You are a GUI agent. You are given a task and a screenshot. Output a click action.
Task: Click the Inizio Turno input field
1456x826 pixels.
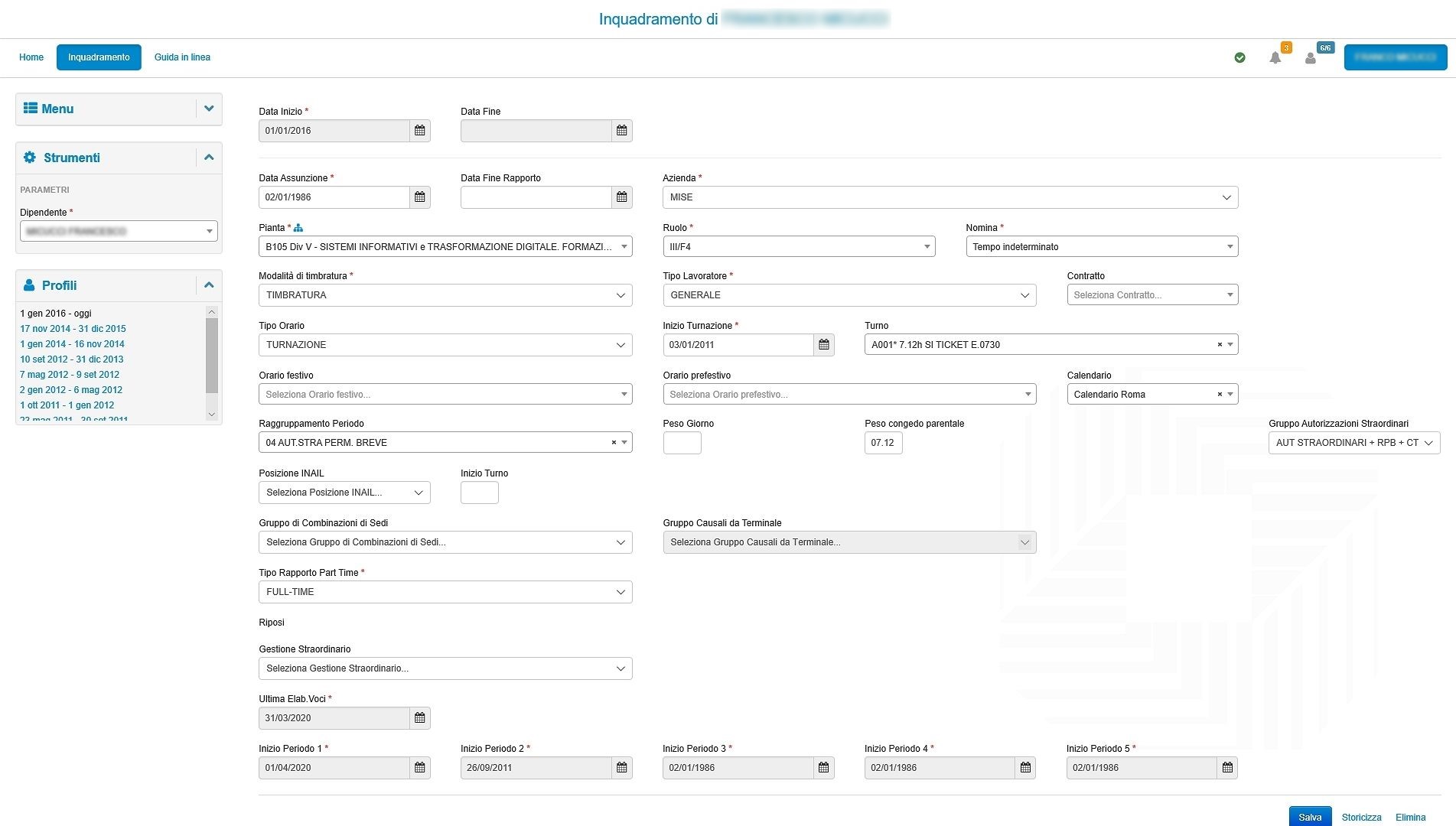480,493
